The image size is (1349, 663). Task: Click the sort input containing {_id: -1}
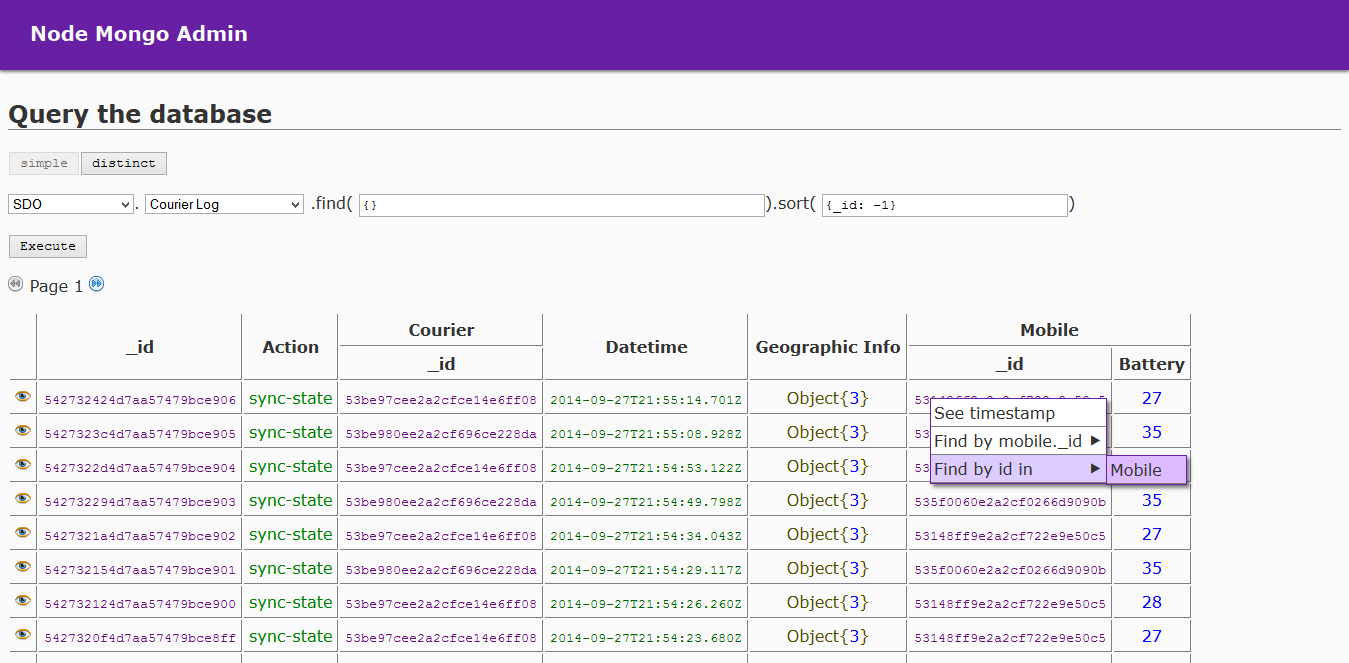(944, 205)
